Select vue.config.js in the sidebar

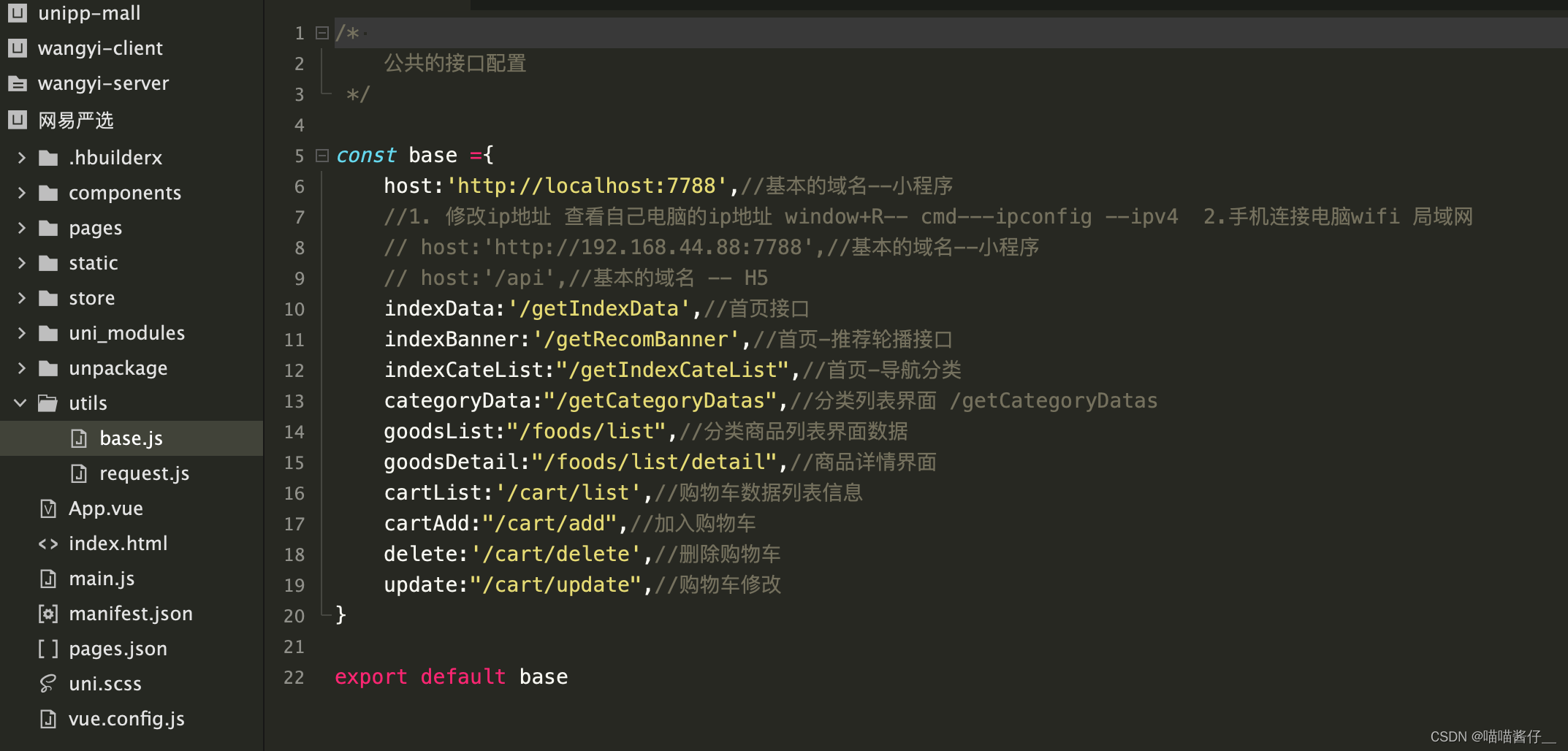(126, 719)
